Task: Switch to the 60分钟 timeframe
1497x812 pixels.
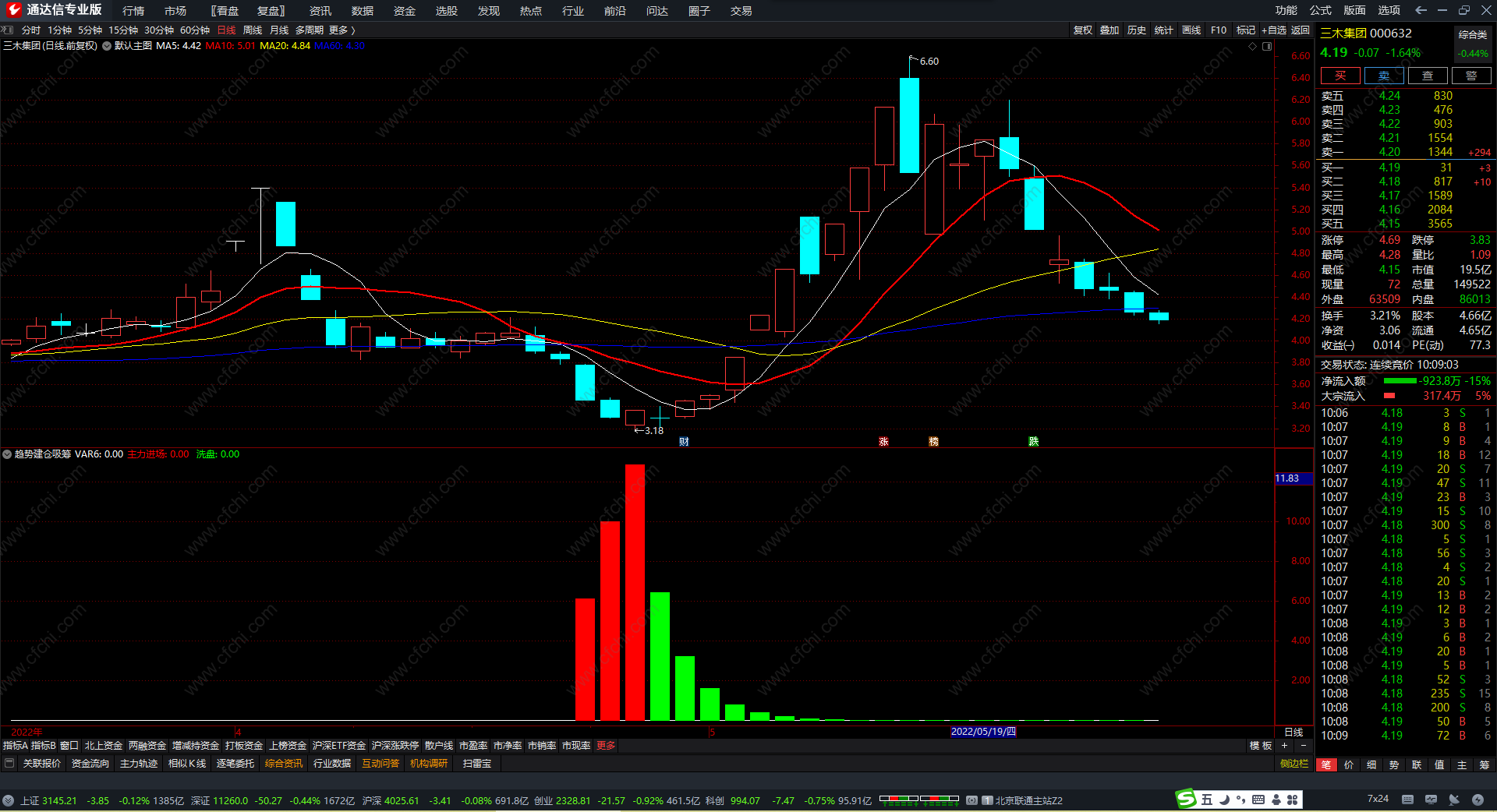Action: coord(195,30)
